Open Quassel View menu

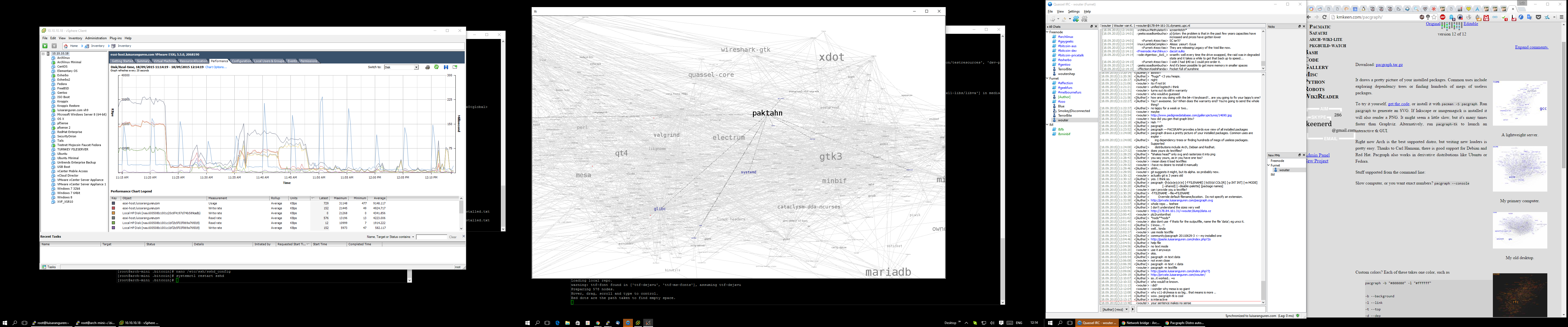(x=1060, y=11)
